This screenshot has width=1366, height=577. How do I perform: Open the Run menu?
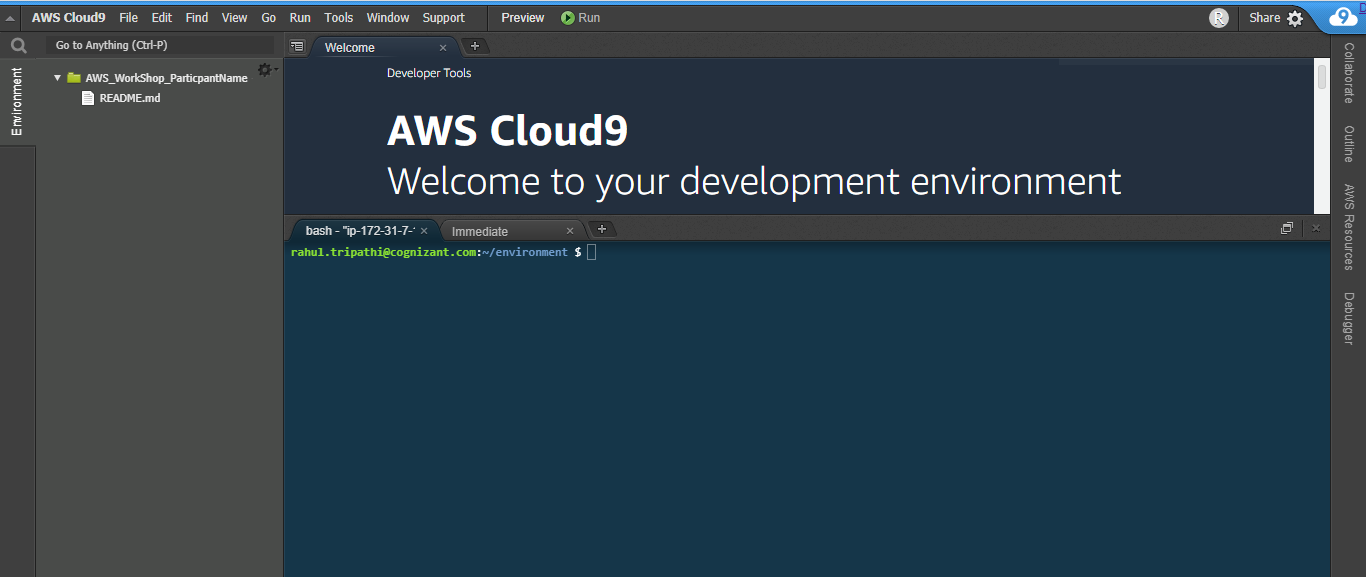(x=300, y=18)
